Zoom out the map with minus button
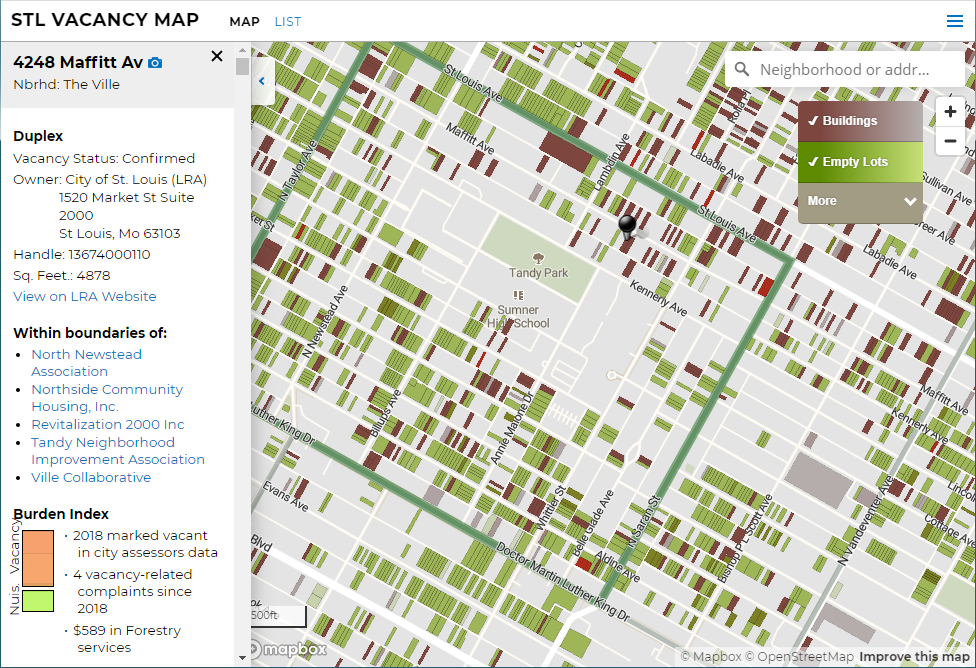The image size is (976, 668). tap(950, 141)
